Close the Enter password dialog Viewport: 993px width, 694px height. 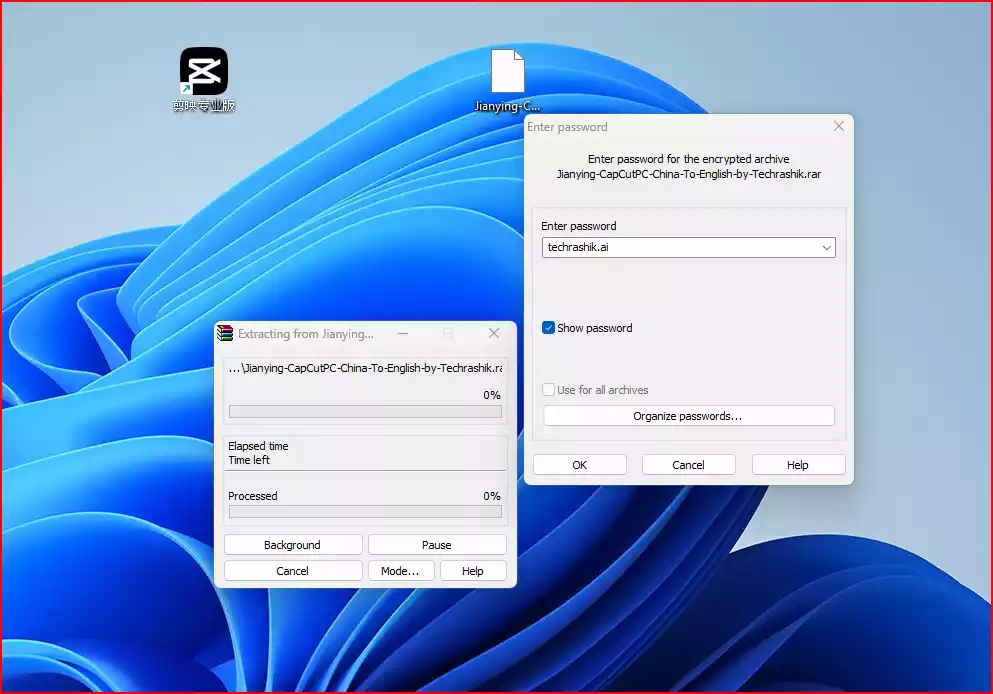[x=838, y=126]
